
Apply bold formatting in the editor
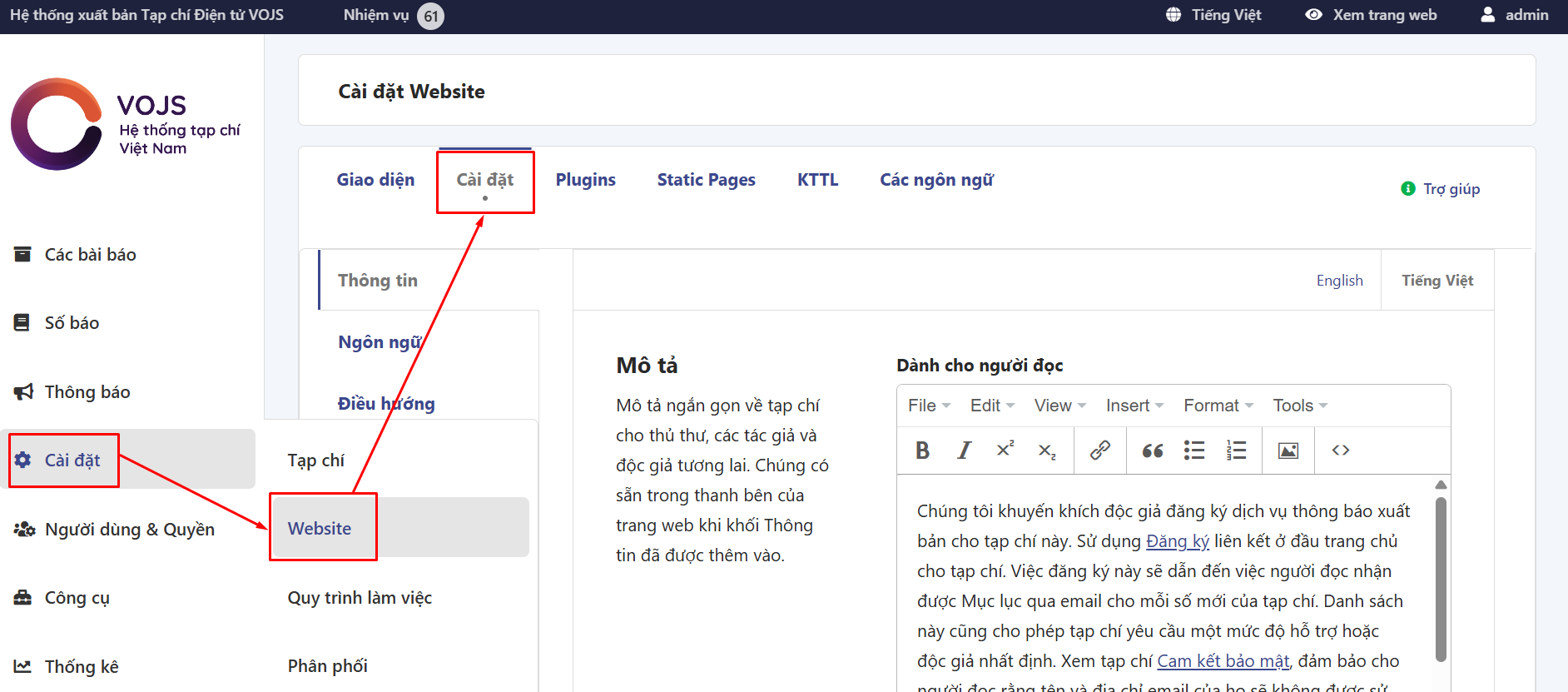[x=922, y=451]
